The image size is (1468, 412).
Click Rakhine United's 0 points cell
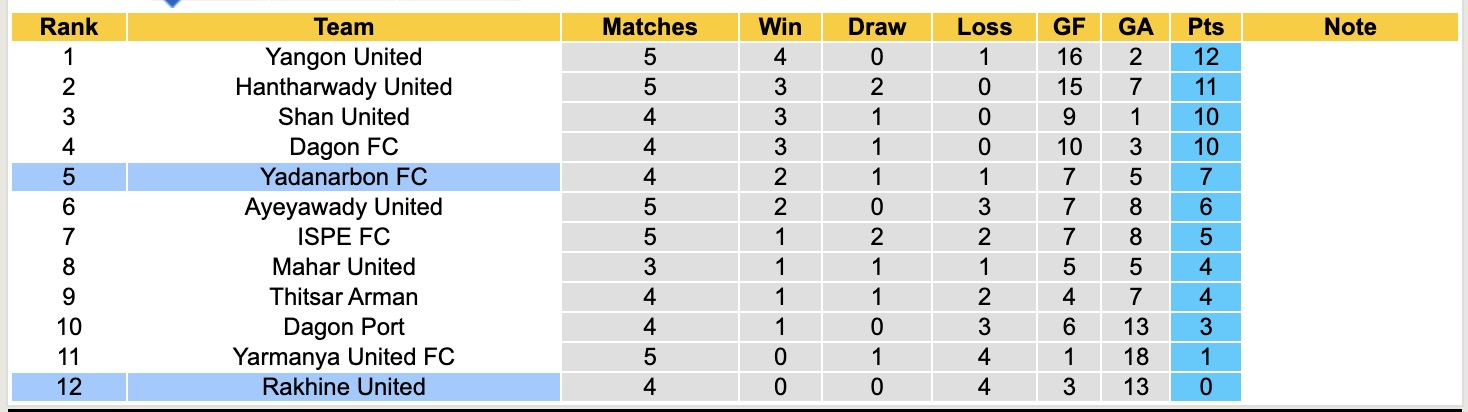tap(1206, 387)
